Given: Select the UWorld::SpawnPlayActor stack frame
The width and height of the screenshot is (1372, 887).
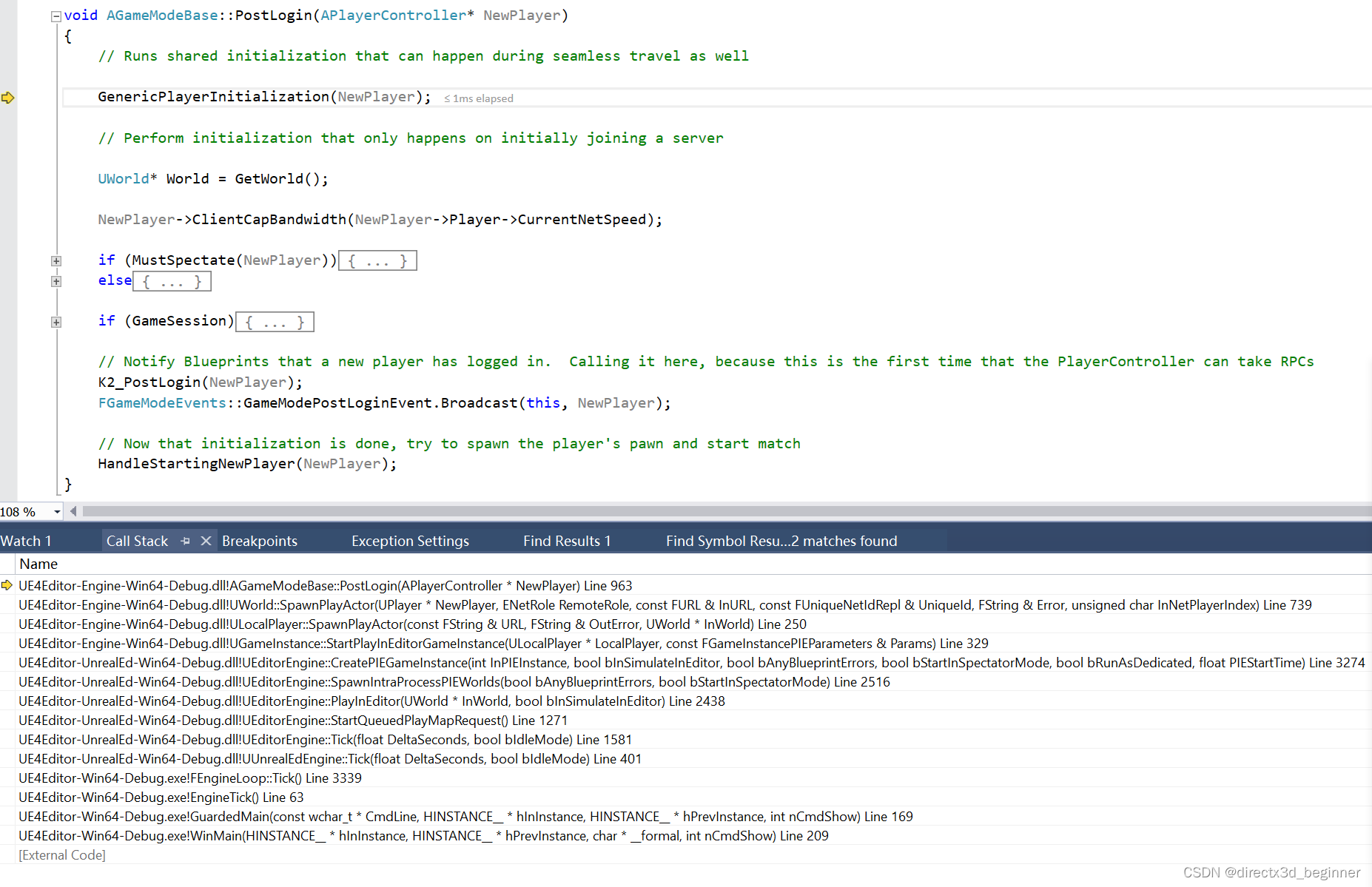Looking at the screenshot, I should pyautogui.click(x=665, y=604).
